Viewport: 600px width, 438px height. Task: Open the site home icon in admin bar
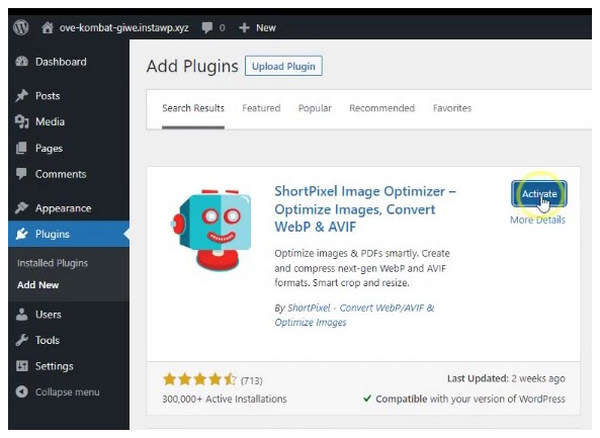tap(47, 27)
